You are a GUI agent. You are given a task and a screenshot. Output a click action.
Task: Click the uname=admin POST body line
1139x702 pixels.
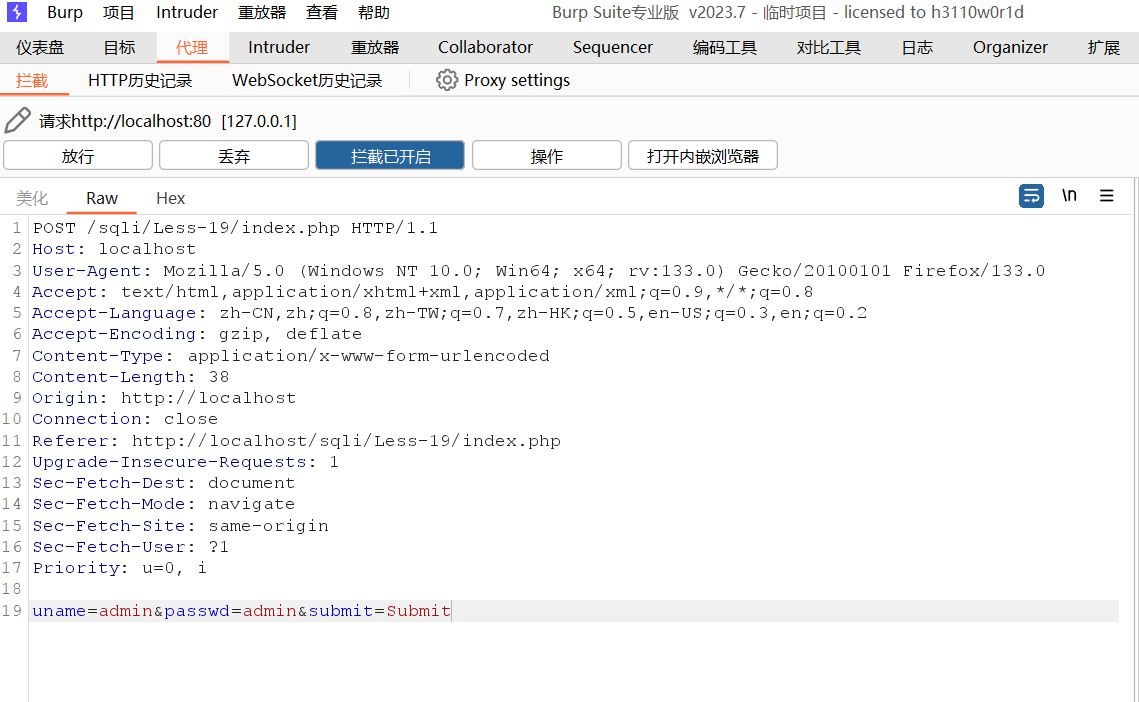pos(241,611)
